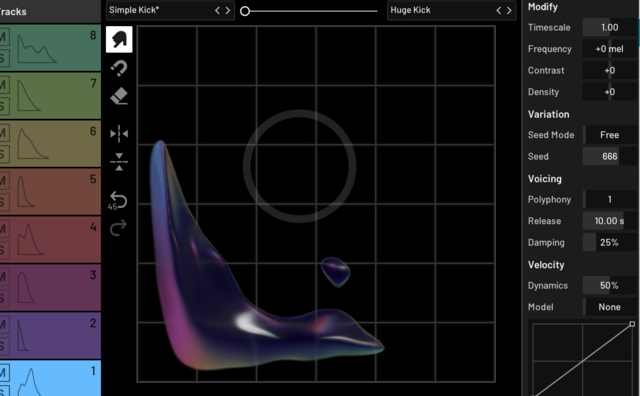Click previous preset arrow beside Simple Kick
640x396 pixels.
218,11
